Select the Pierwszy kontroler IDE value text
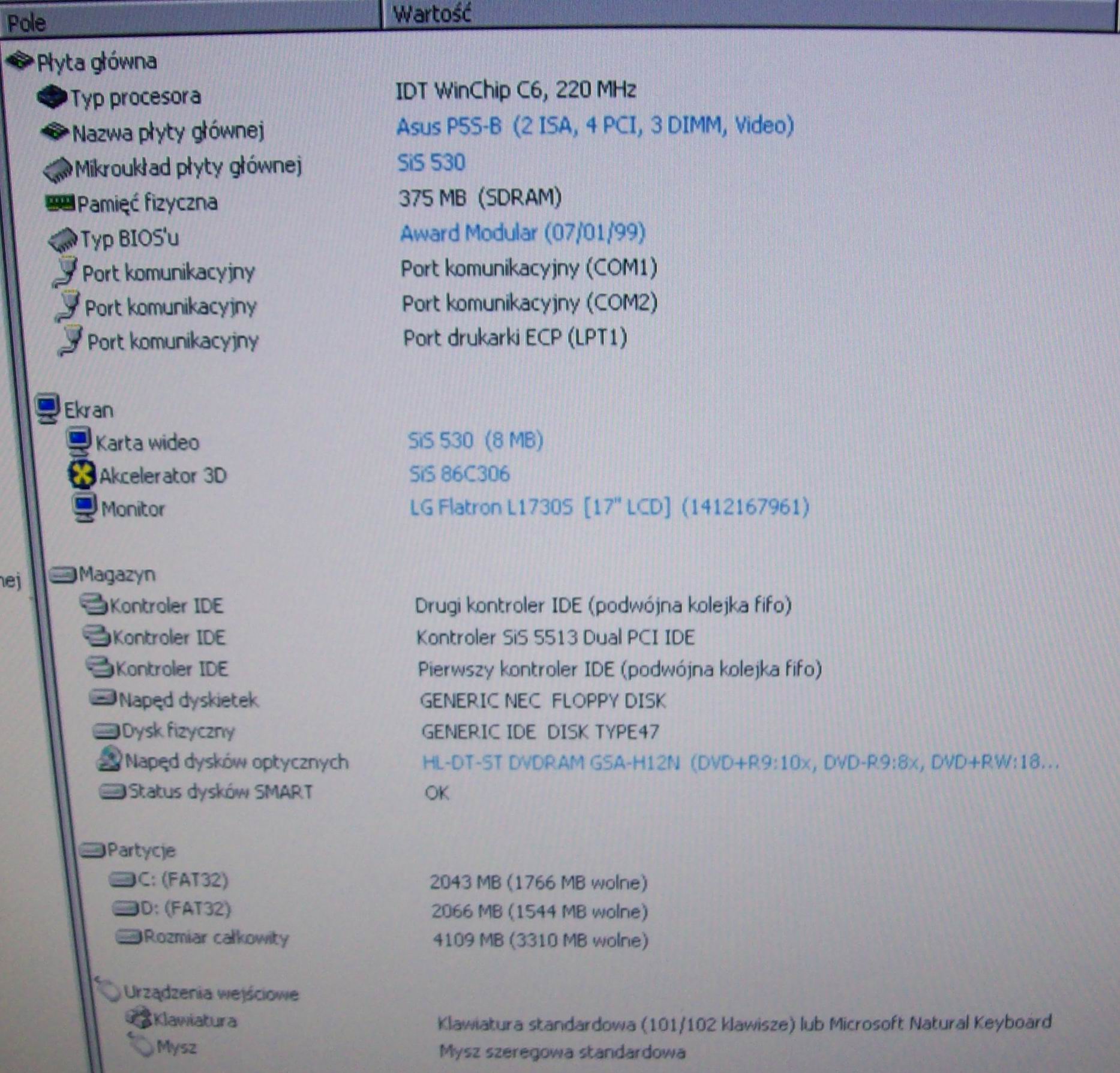This screenshot has height=1073, width=1120. (620, 669)
